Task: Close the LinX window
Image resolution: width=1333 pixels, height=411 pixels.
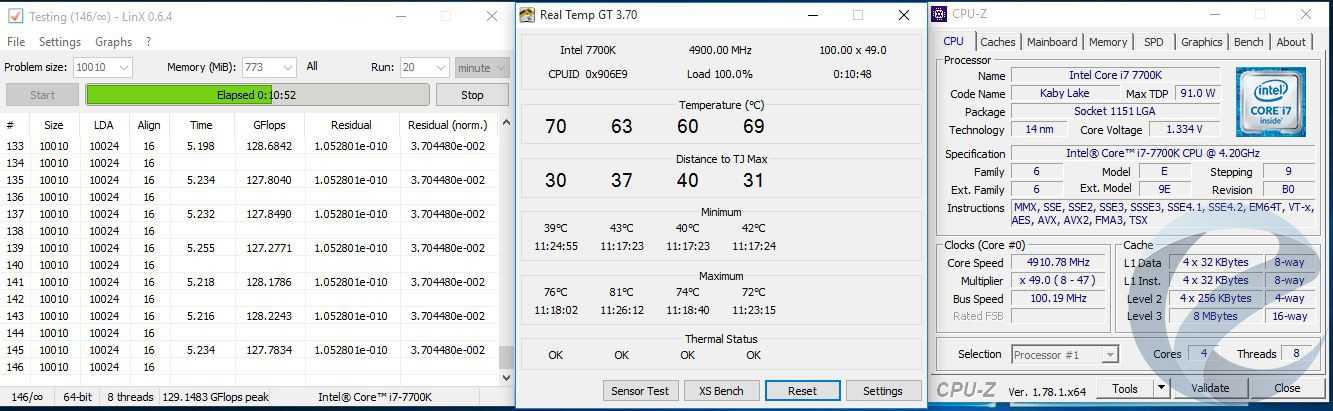Action: (x=491, y=16)
